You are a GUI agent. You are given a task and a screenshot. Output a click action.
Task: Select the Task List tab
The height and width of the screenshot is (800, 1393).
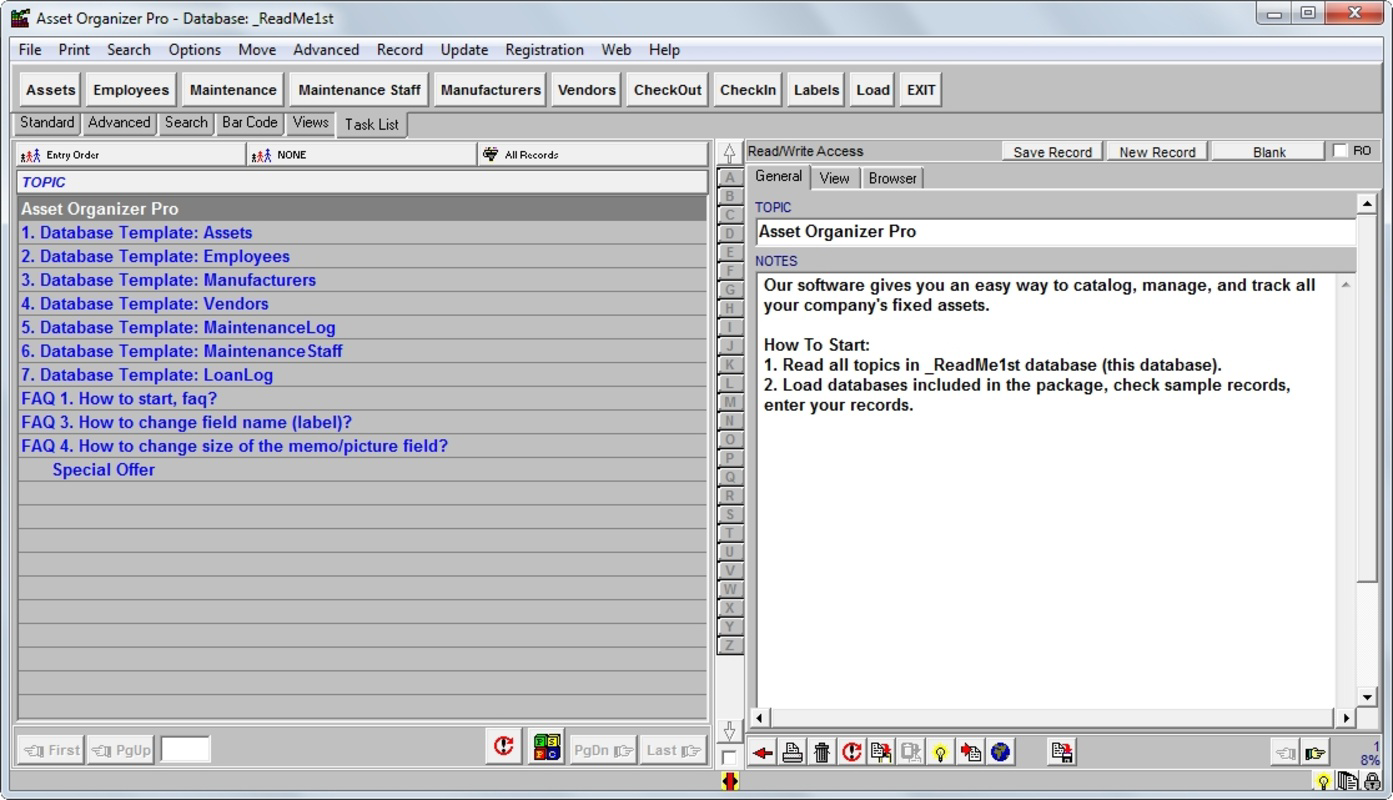tap(372, 124)
